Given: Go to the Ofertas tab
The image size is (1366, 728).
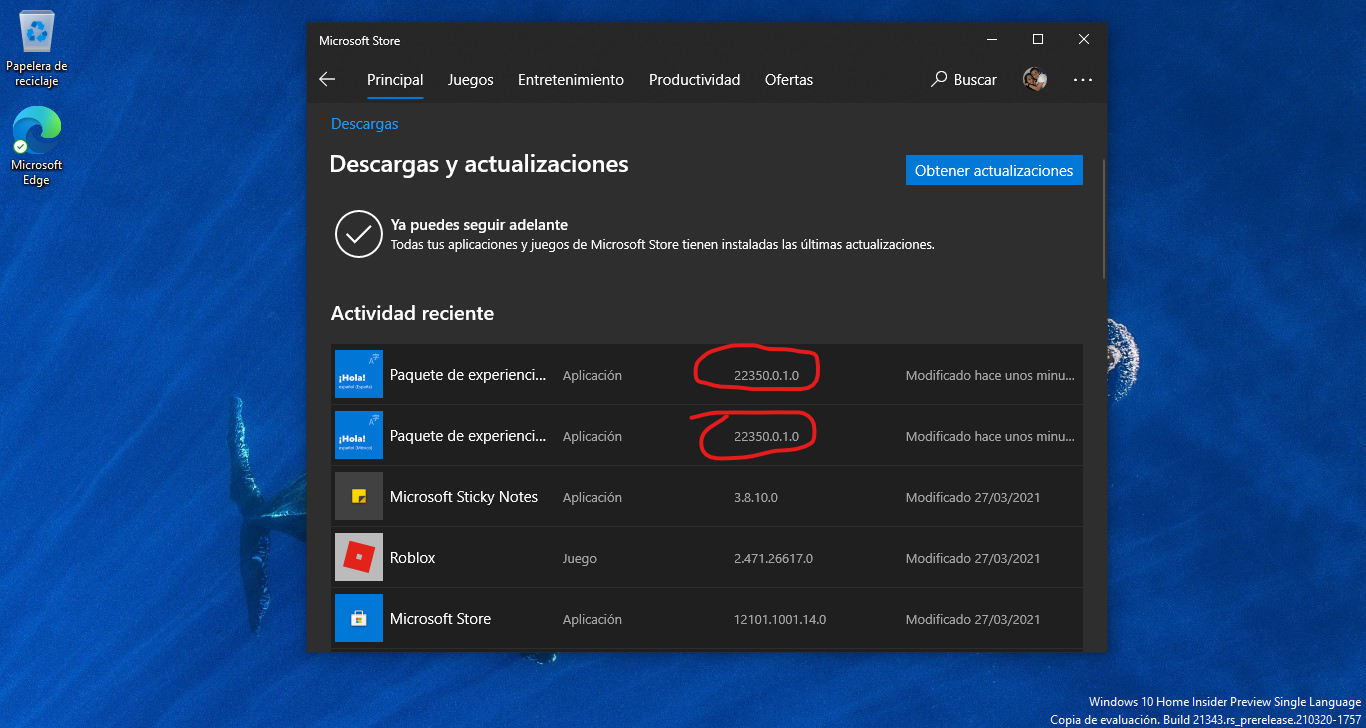Looking at the screenshot, I should (x=789, y=80).
